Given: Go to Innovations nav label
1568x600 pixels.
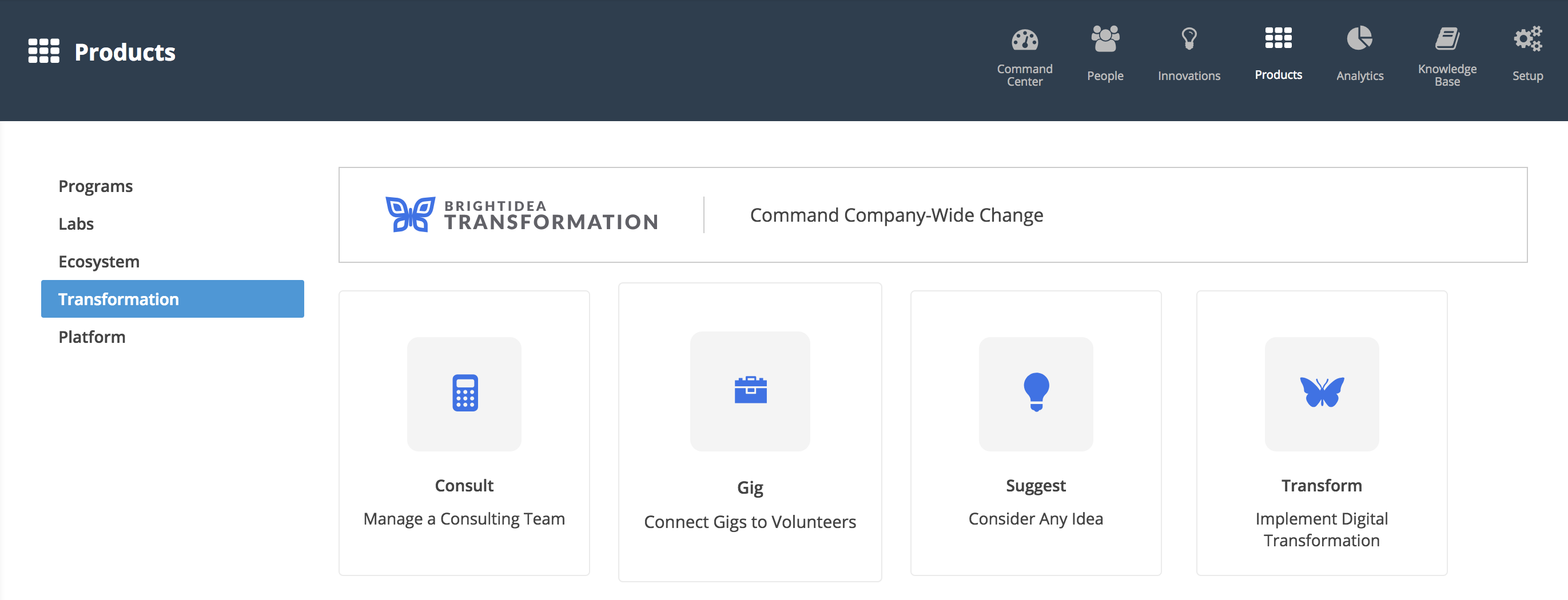Looking at the screenshot, I should (1189, 75).
